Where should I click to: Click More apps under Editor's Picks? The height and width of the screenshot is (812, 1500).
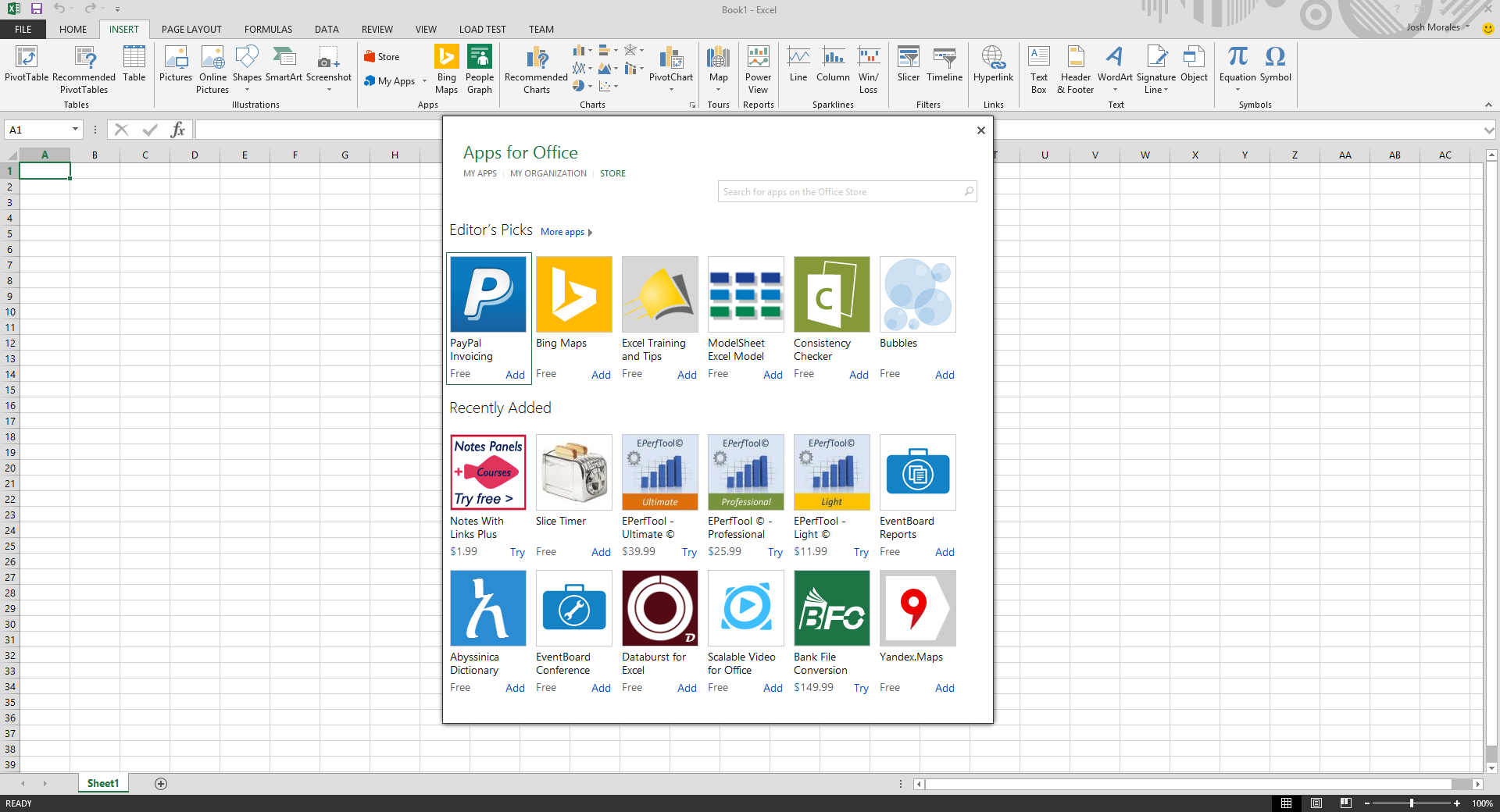(562, 232)
